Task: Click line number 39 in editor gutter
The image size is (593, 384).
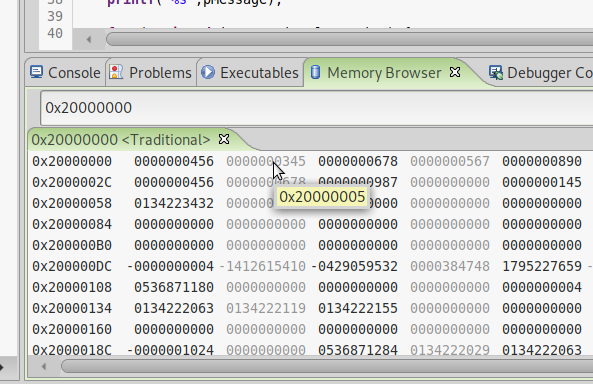Action: click(x=55, y=16)
